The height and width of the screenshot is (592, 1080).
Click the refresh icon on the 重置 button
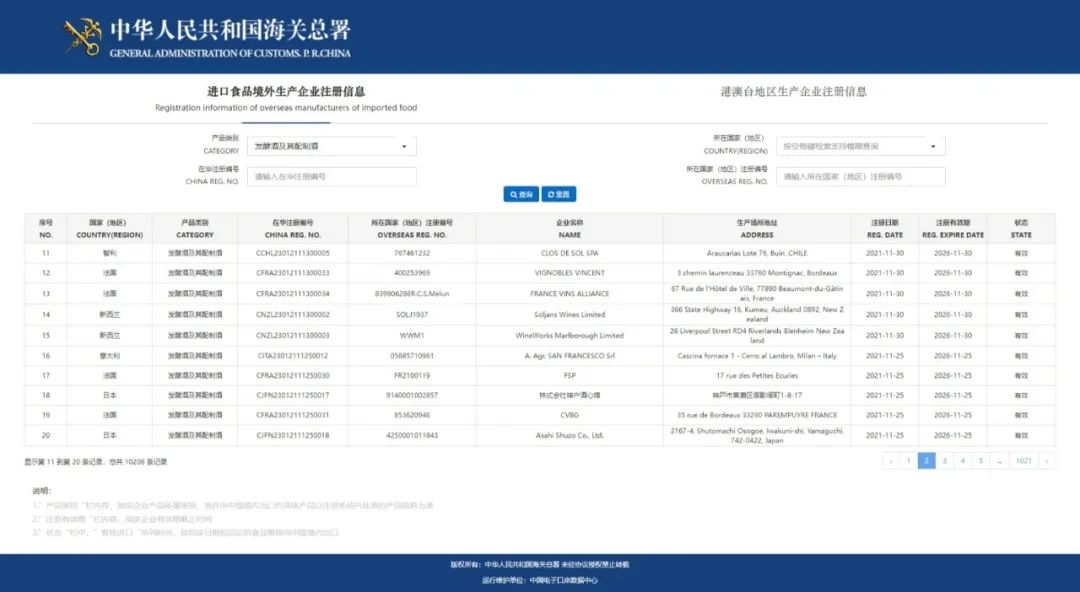550,194
